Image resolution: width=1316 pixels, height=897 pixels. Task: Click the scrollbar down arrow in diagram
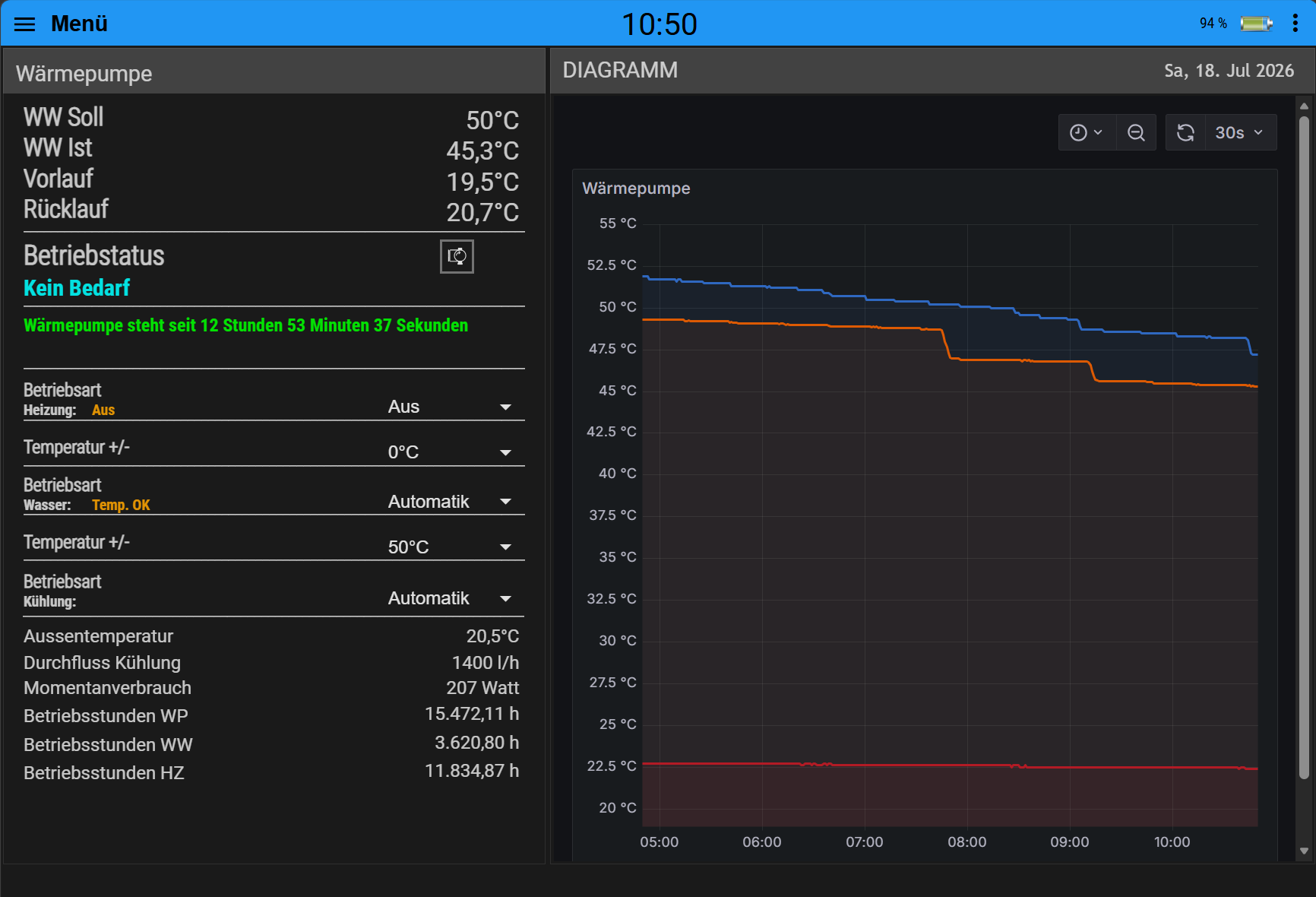[1304, 851]
